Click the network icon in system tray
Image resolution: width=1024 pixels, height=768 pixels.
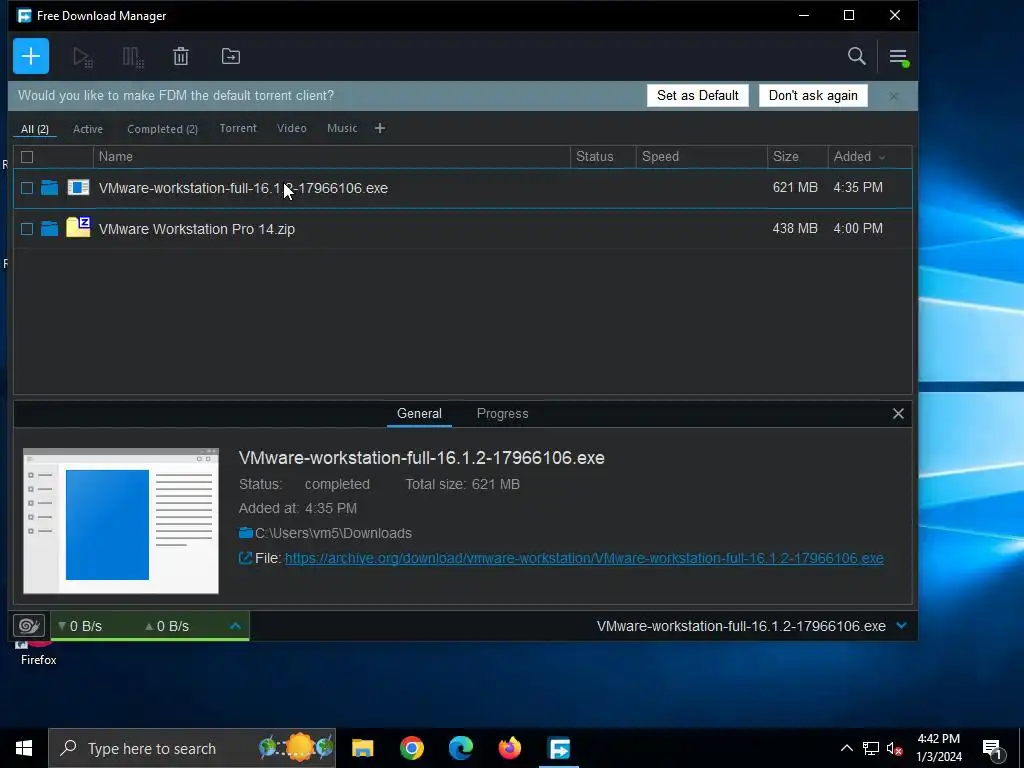coord(871,748)
